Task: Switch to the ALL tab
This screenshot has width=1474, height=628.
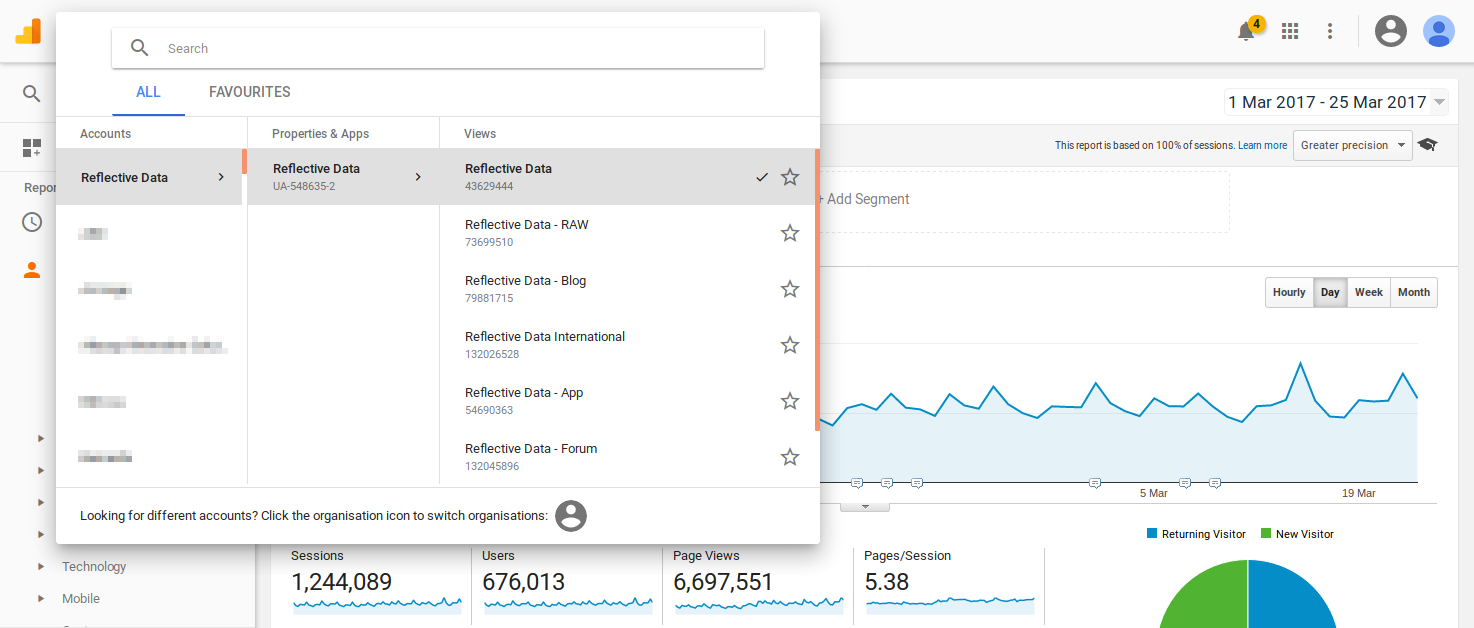Action: point(148,92)
